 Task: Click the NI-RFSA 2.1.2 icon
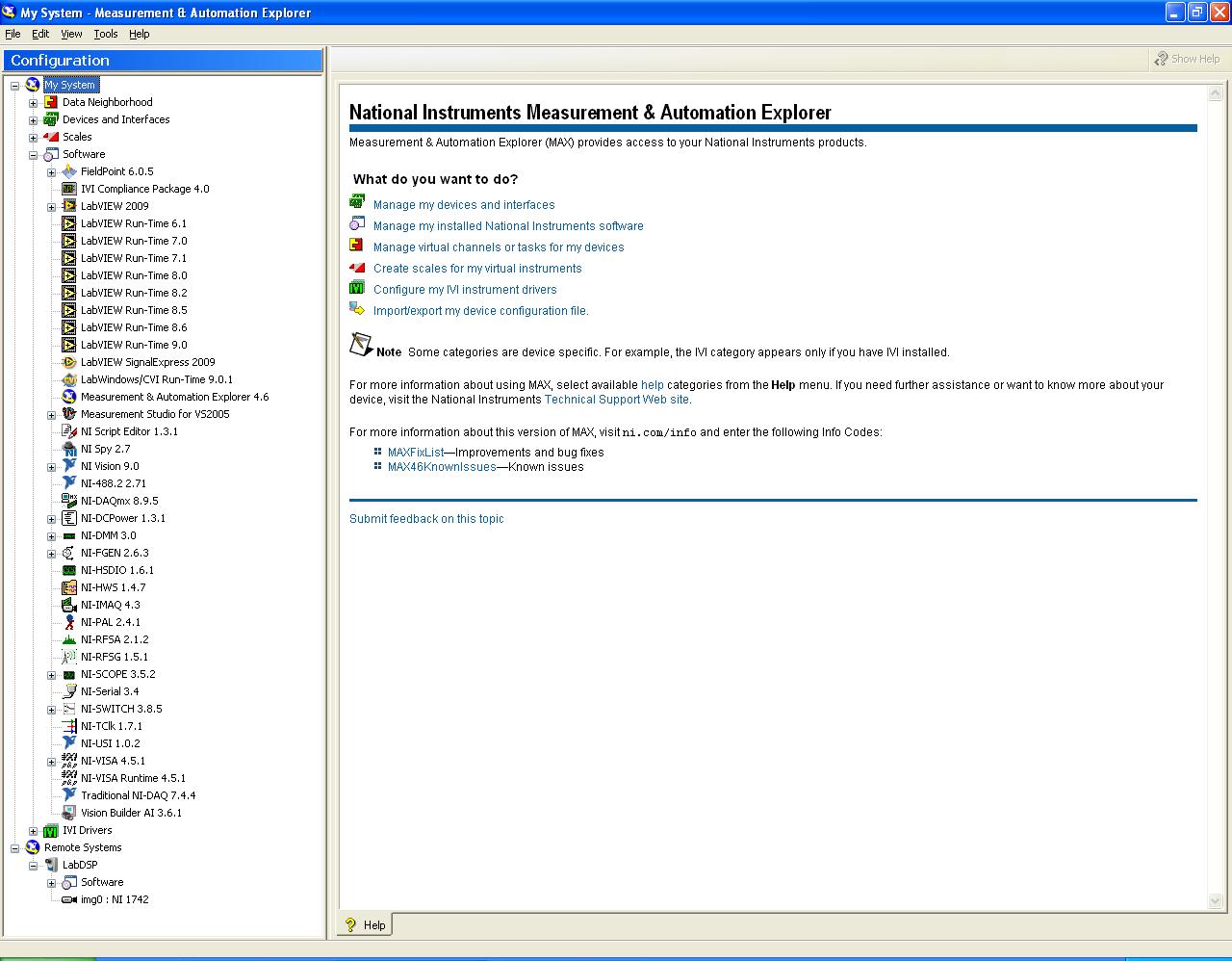(x=69, y=639)
